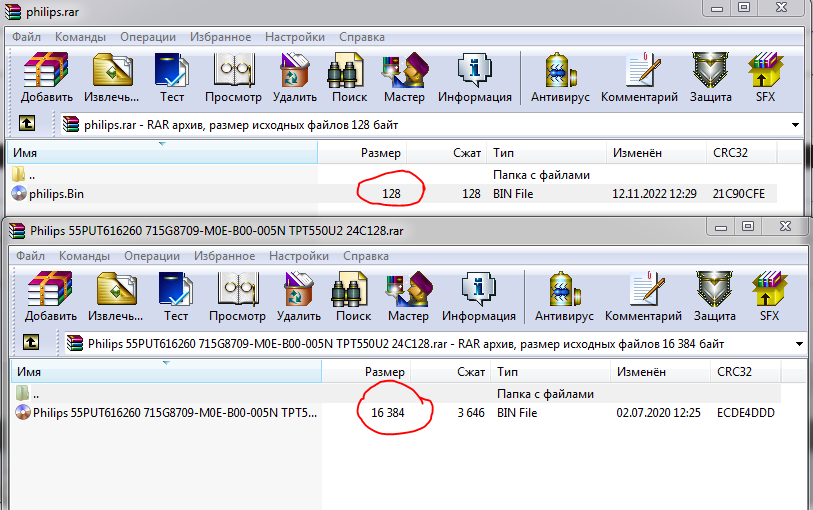This screenshot has width=813, height=510.
Task: Open Файл menu in 55PUT616260 archive window
Action: coord(30,256)
